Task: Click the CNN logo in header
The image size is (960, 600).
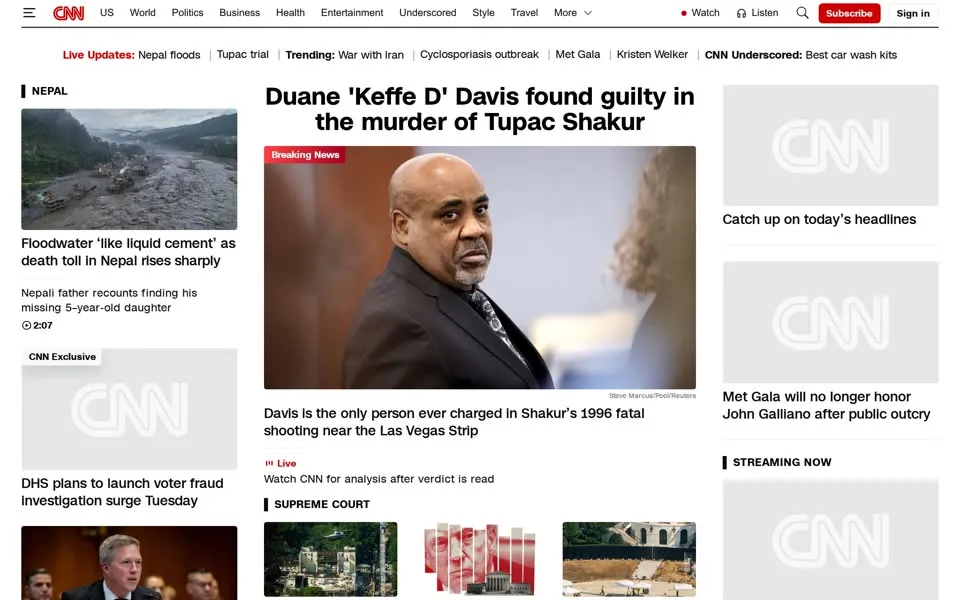Action: point(69,13)
